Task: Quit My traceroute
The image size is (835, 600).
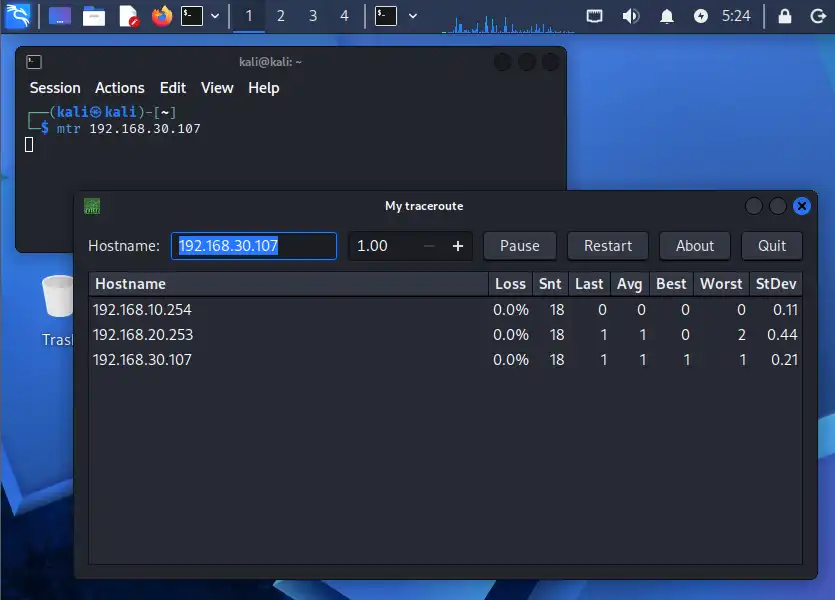Action: pos(772,246)
